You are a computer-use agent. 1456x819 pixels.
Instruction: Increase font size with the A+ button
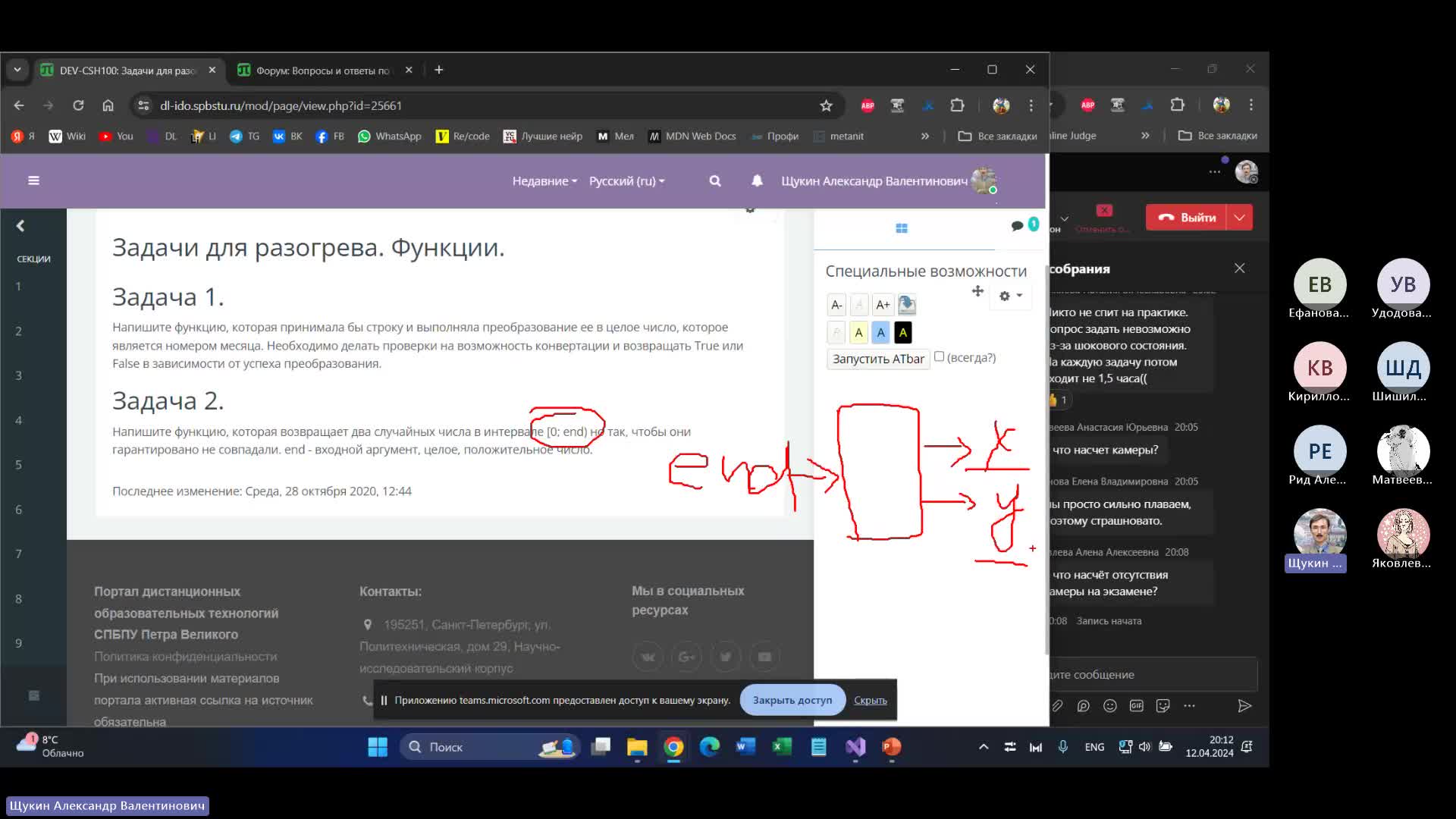(x=883, y=305)
